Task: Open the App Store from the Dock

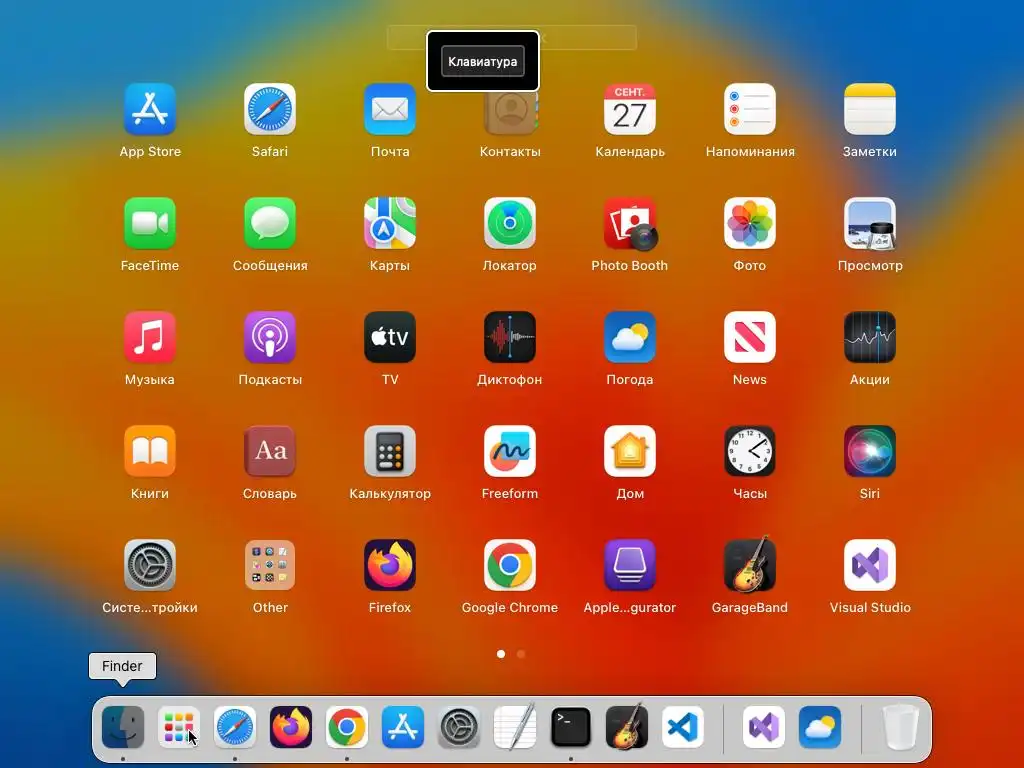Action: (403, 727)
